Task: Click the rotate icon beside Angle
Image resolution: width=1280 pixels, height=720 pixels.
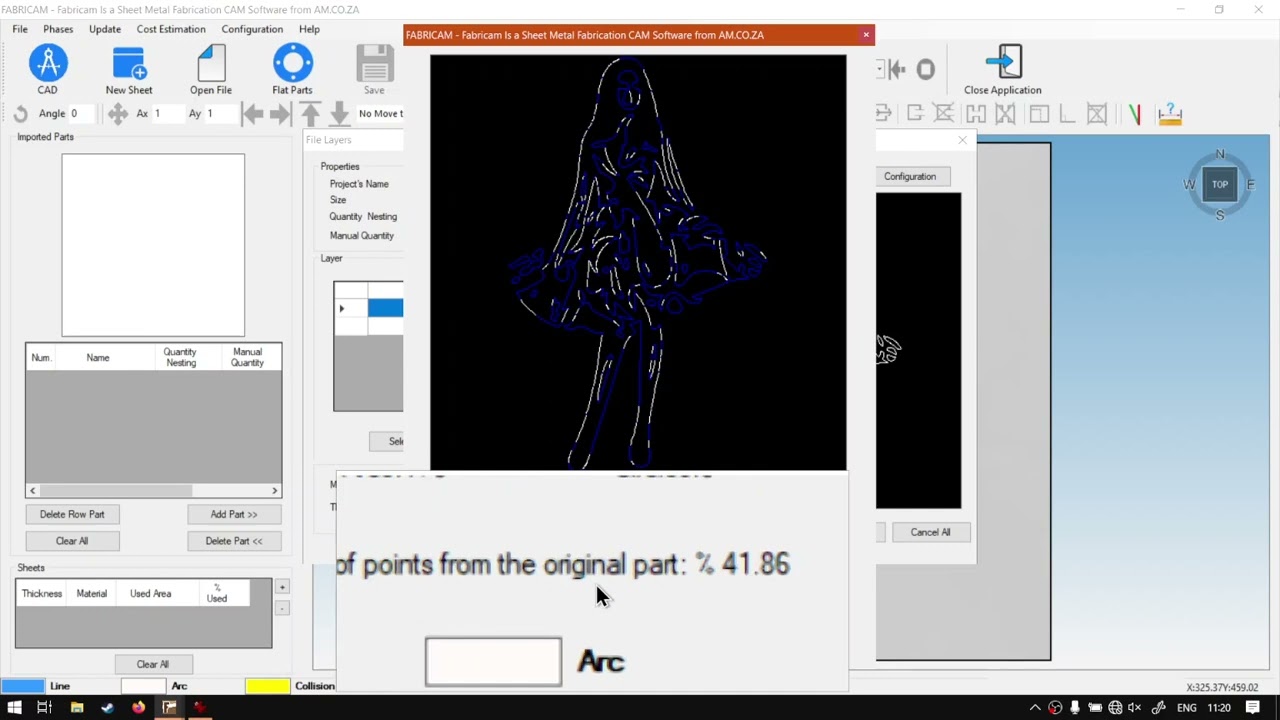Action: 21,114
